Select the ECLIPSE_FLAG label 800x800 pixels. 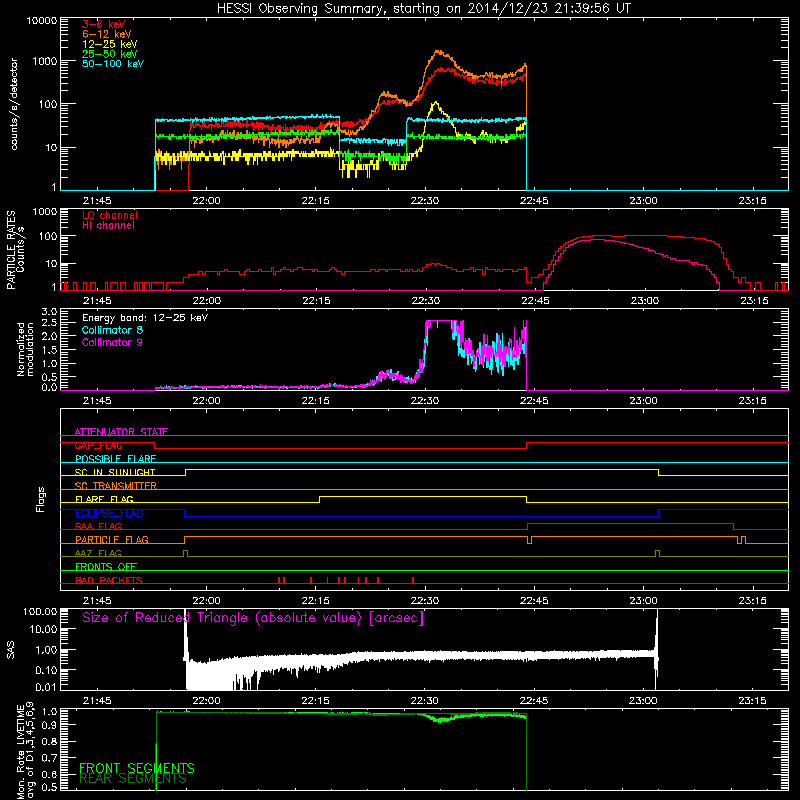(x=109, y=513)
